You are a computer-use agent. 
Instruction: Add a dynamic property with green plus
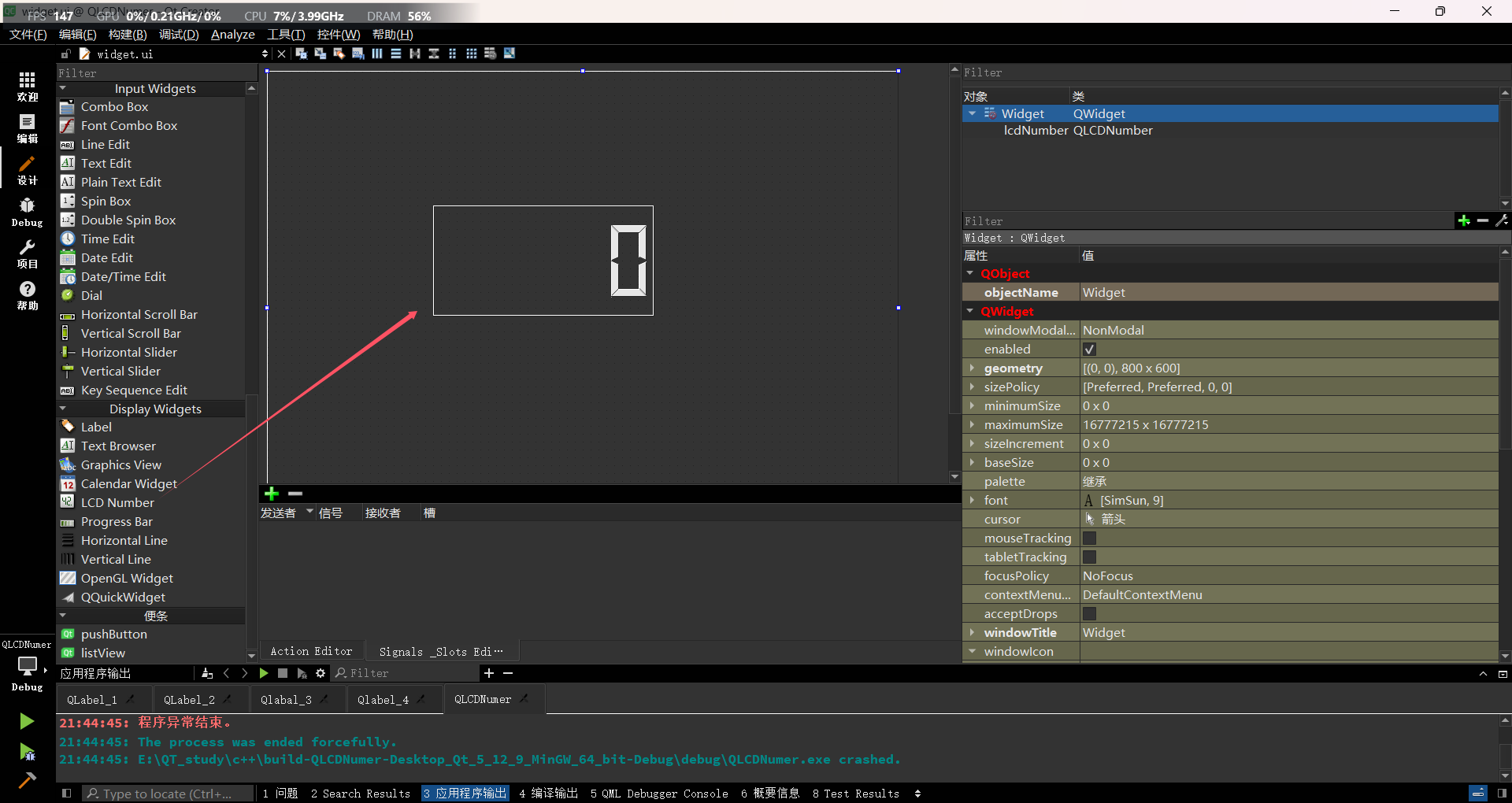coord(1463,220)
